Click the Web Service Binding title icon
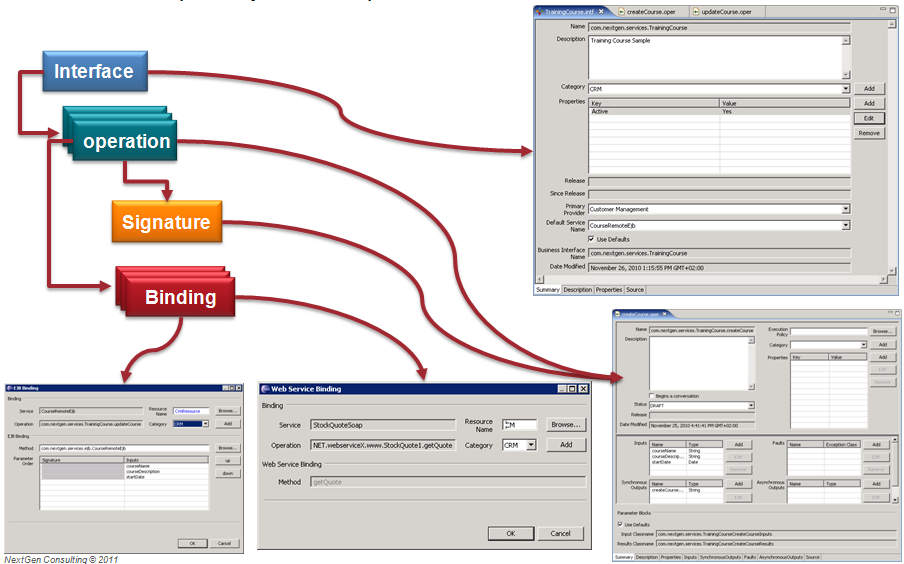 265,389
